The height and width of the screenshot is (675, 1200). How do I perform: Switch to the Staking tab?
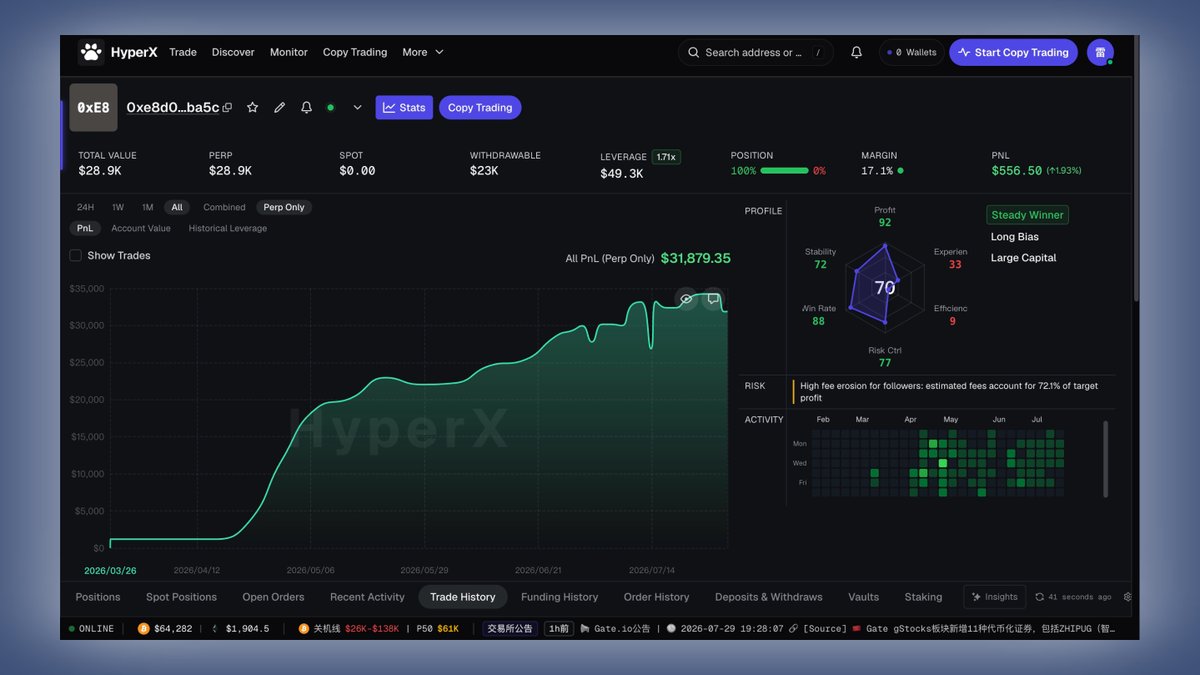(x=924, y=597)
